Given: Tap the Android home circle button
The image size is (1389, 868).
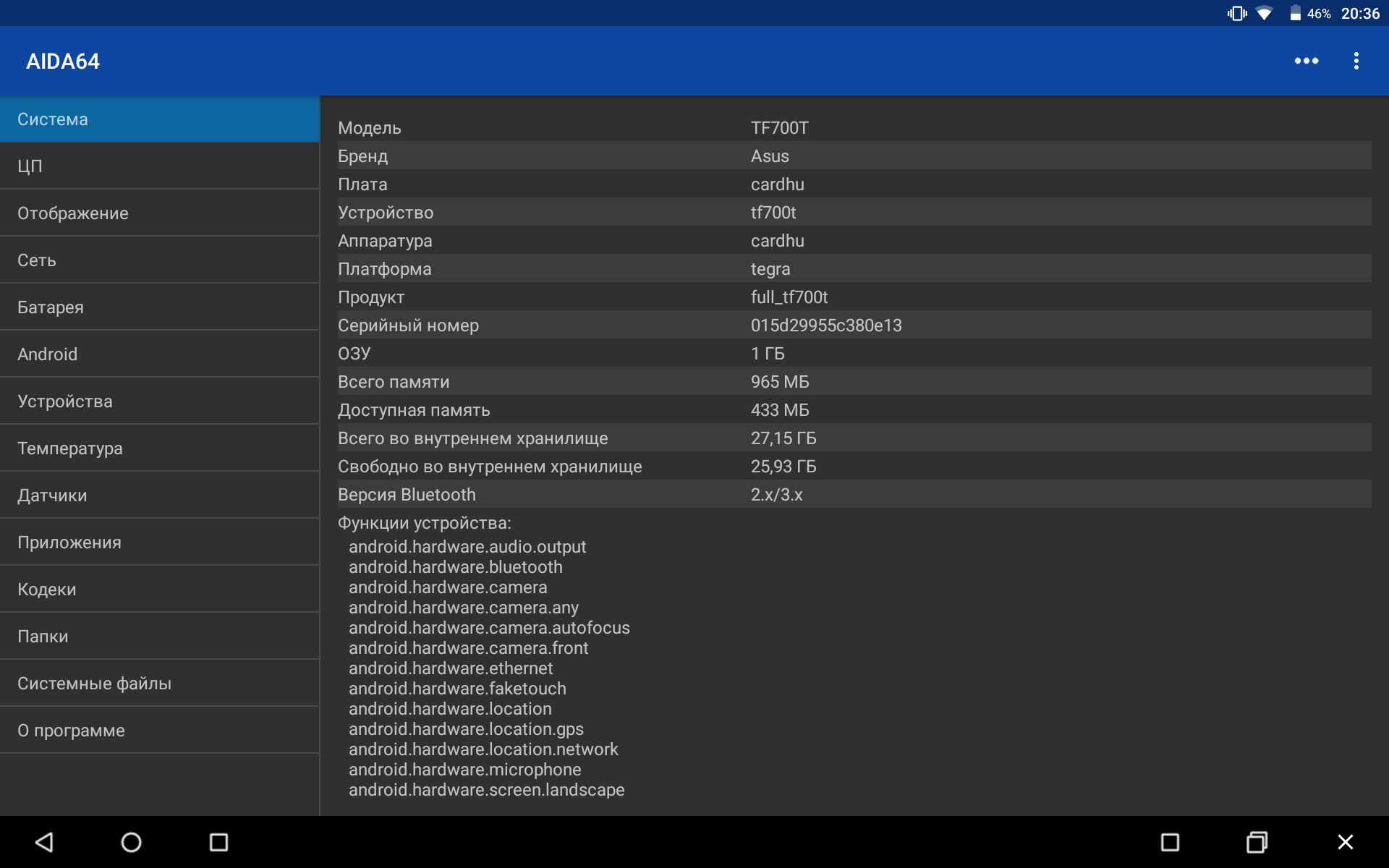Looking at the screenshot, I should click(x=131, y=842).
